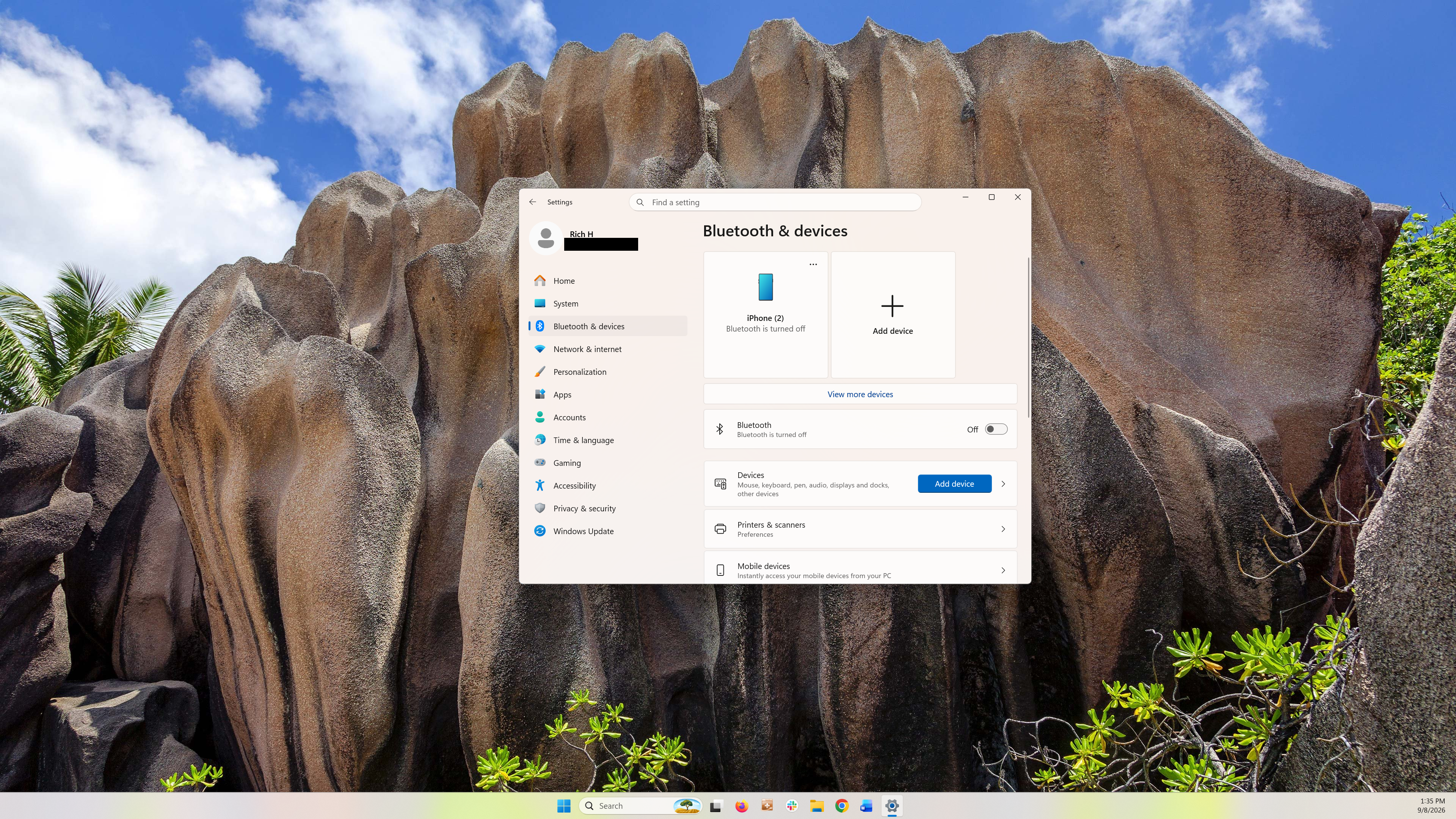Click the plus Add device tile
The image size is (1456, 819).
coord(893,314)
